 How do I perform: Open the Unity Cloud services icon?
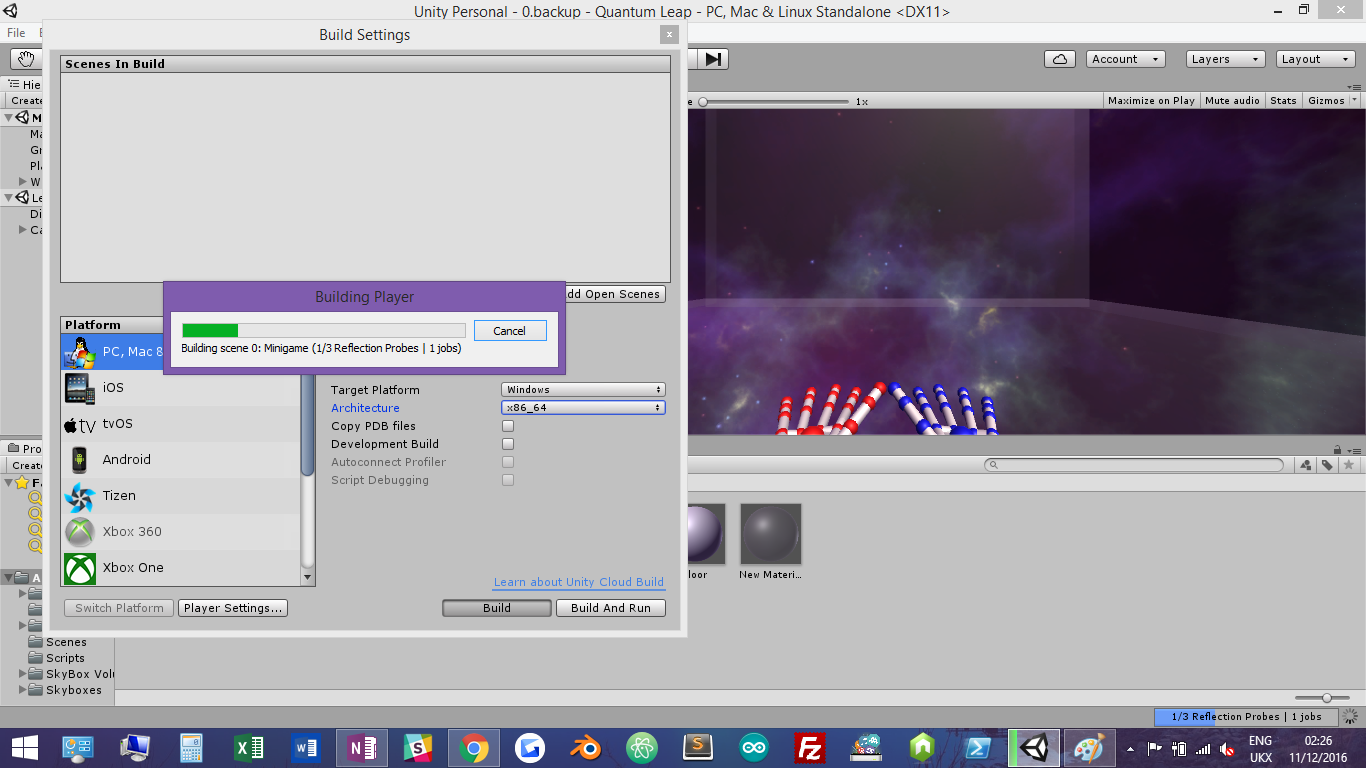(1059, 59)
